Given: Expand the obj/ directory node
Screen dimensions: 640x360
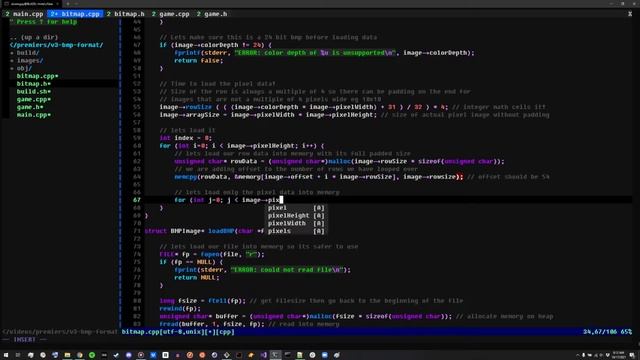Looking at the screenshot, I should pos(22,68).
